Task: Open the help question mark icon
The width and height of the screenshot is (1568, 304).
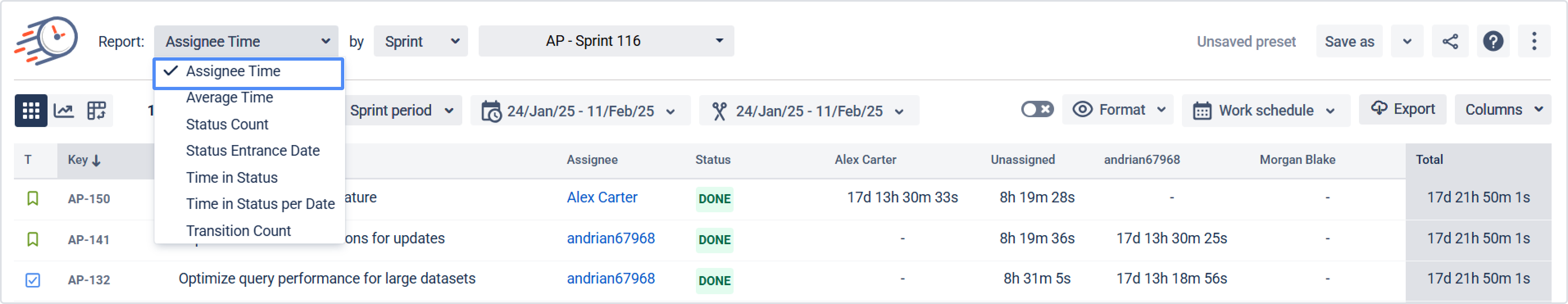Action: click(x=1493, y=41)
